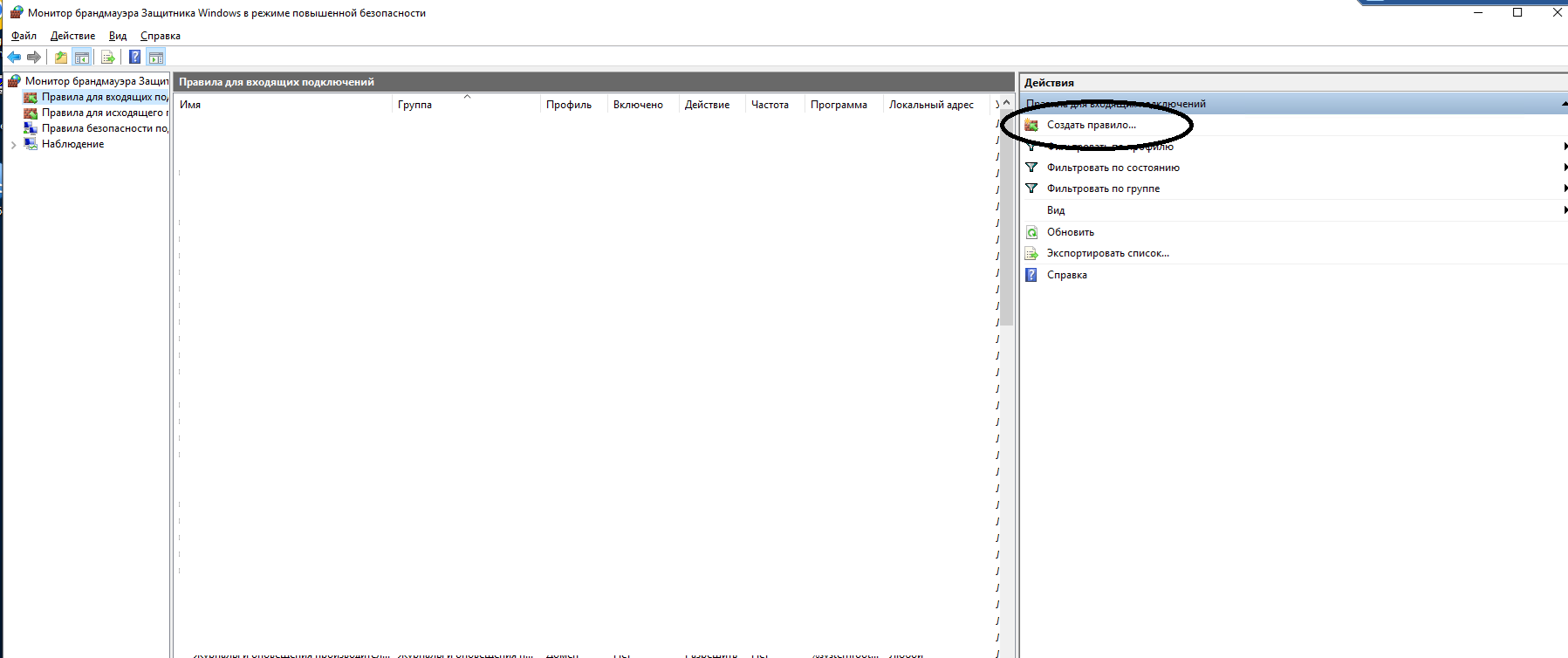Toggle the show/hide console tree toolbar icon

[82, 58]
